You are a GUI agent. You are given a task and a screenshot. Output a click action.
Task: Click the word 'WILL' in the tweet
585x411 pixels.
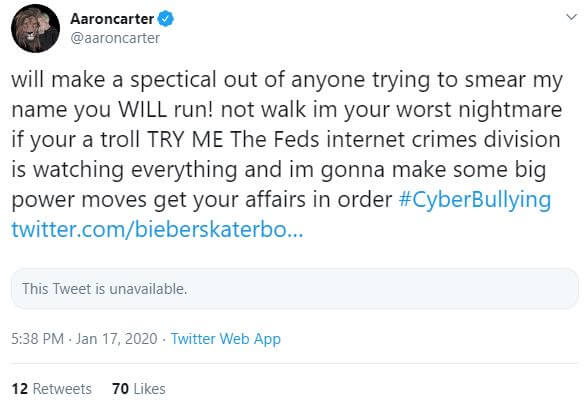click(142, 110)
